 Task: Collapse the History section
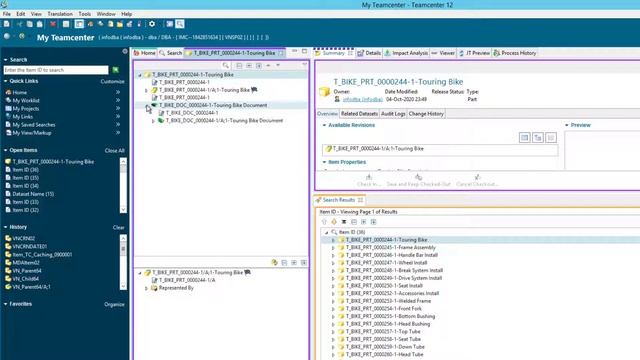(6, 227)
